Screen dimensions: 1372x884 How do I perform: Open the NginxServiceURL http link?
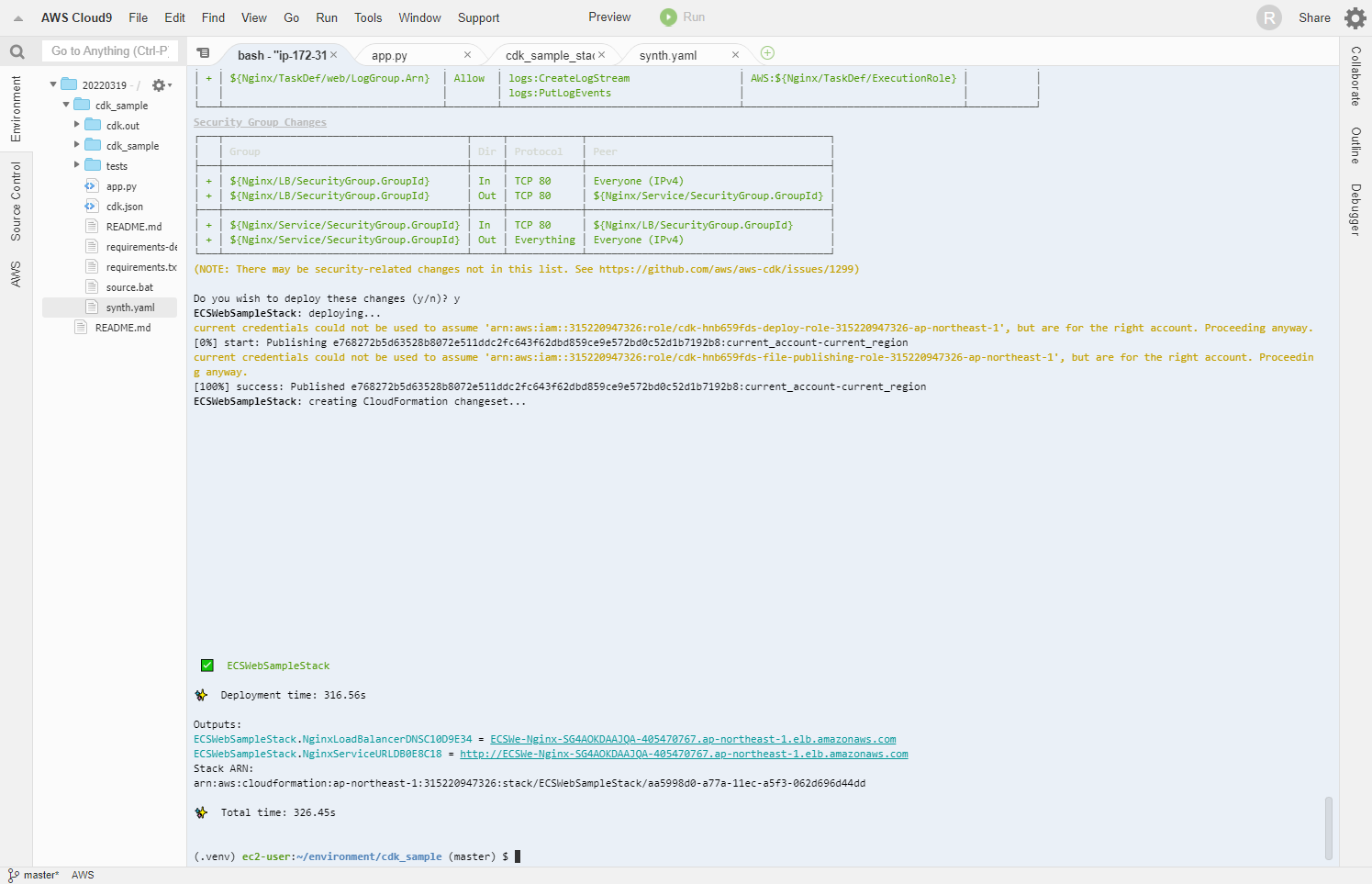[x=684, y=754]
